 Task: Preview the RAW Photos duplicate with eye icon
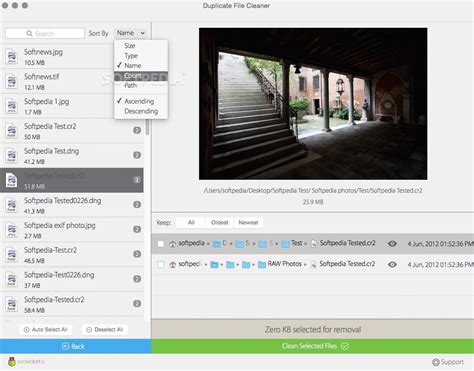click(392, 264)
